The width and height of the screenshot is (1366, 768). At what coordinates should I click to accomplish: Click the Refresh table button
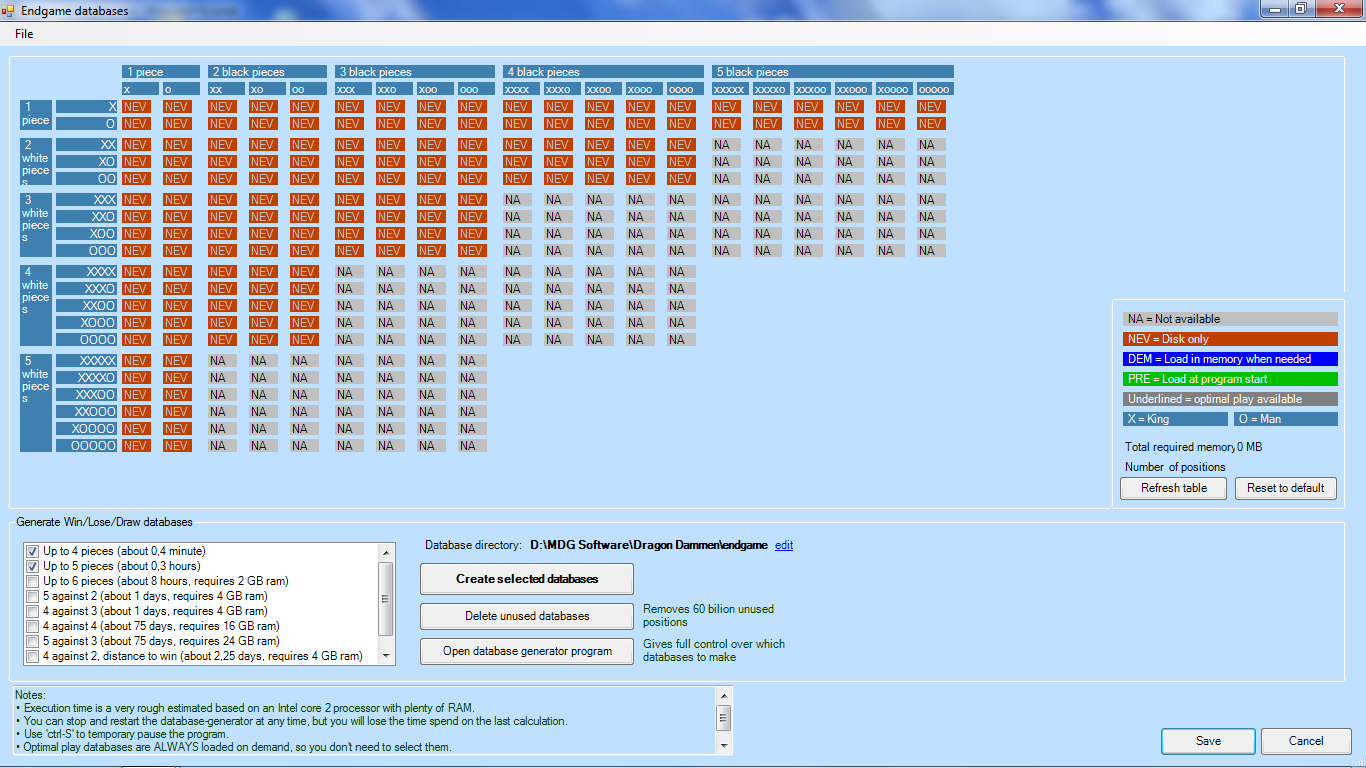click(1174, 488)
